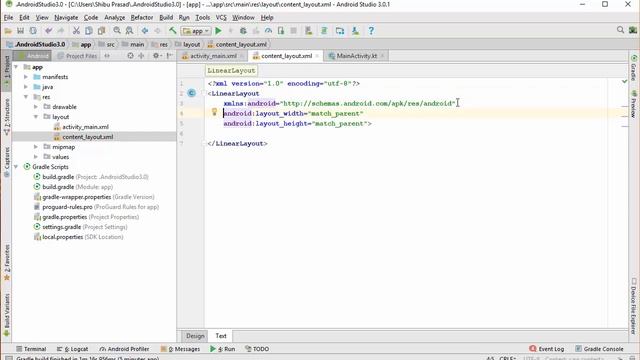Open the Event Log

pos(547,349)
